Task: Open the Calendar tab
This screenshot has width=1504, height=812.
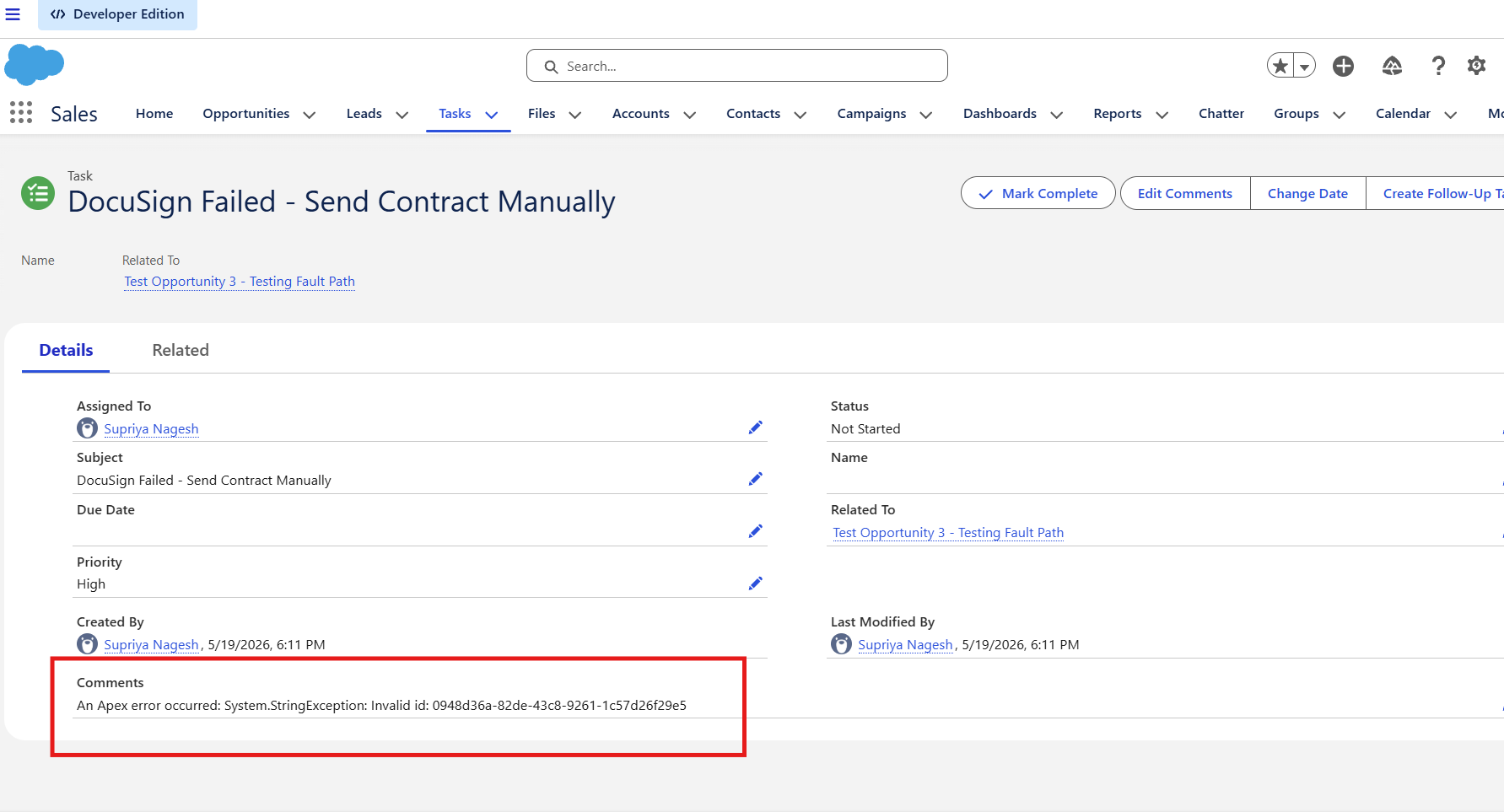Action: click(1403, 114)
